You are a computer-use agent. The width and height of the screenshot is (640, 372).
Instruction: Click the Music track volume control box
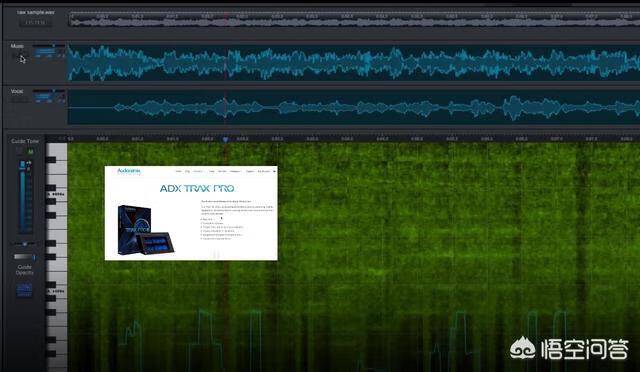pos(44,52)
